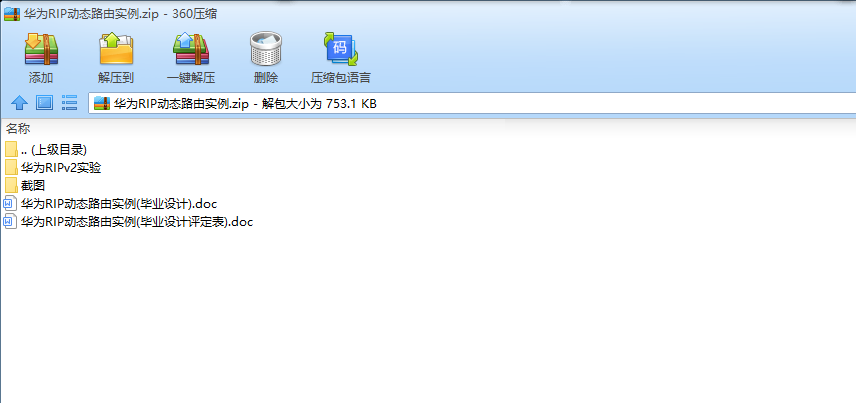This screenshot has height=403, width=856.
Task: Go up one level with the blue arrow
Action: click(x=19, y=103)
